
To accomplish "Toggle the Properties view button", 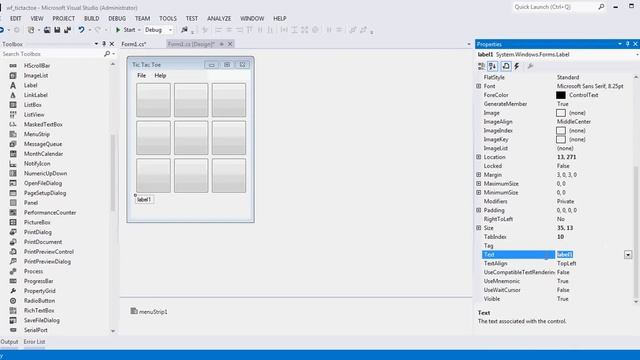I will 506,66.
